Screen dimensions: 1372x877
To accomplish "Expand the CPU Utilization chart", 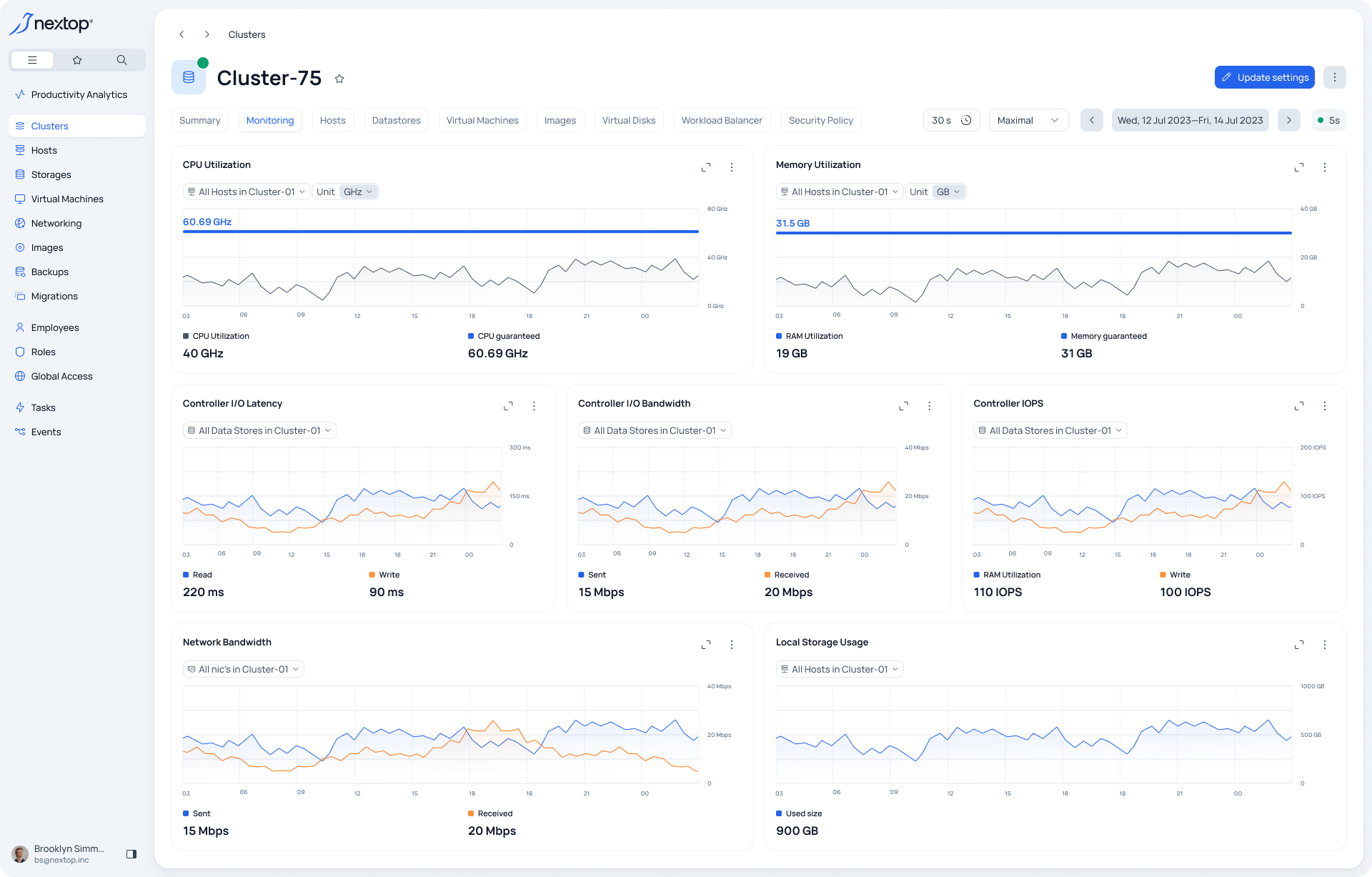I will (x=706, y=167).
